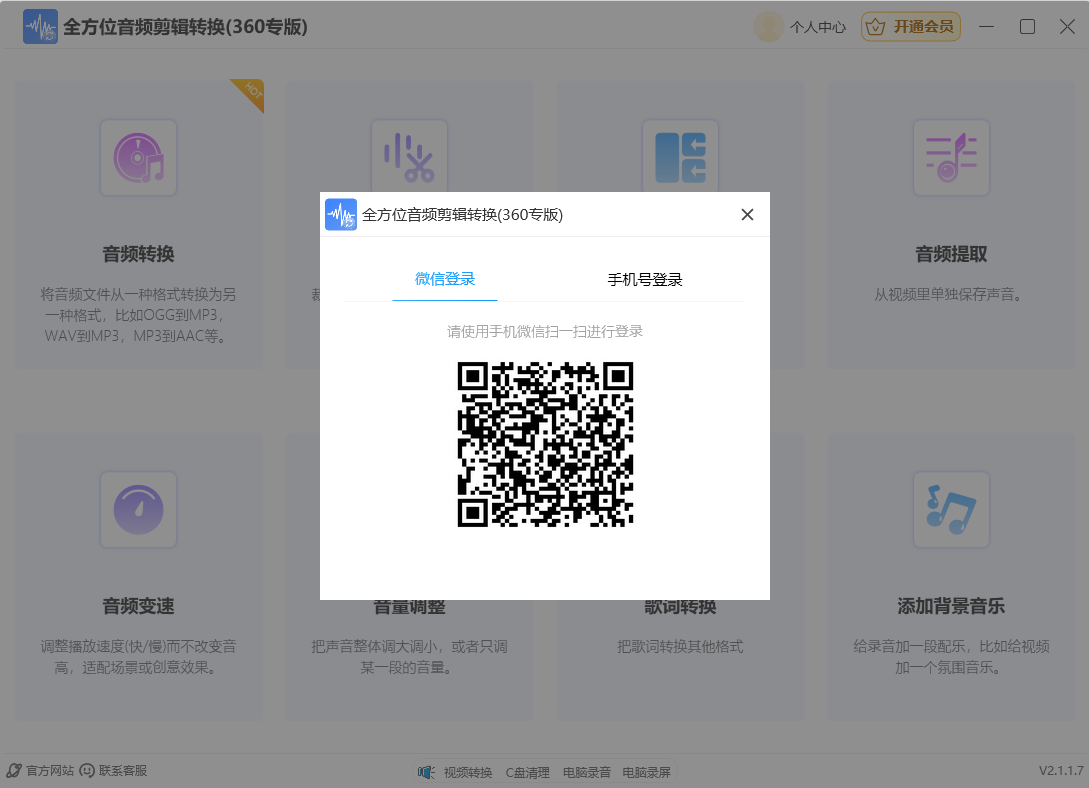Open the 添加背景音乐 icon
Screen dimensions: 1089x788
tap(951, 510)
